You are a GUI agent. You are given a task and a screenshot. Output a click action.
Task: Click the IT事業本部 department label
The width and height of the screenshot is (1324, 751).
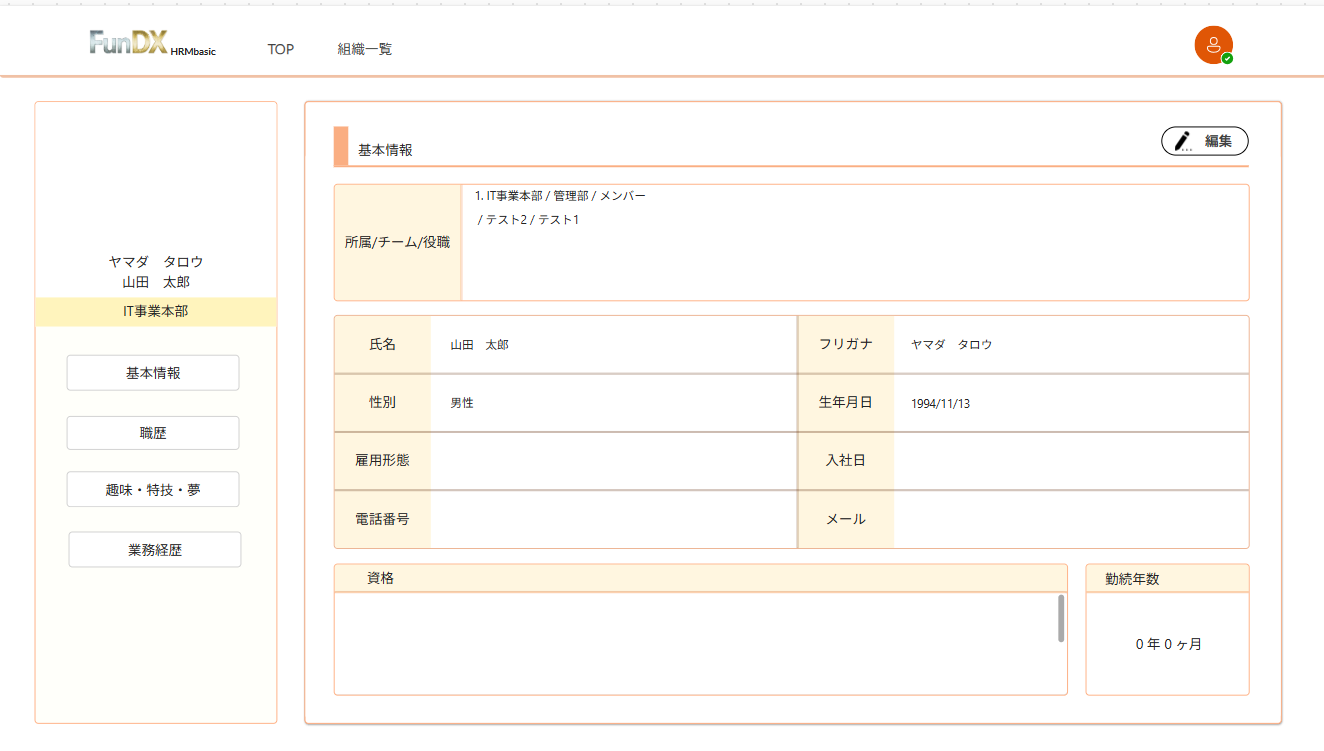click(156, 311)
